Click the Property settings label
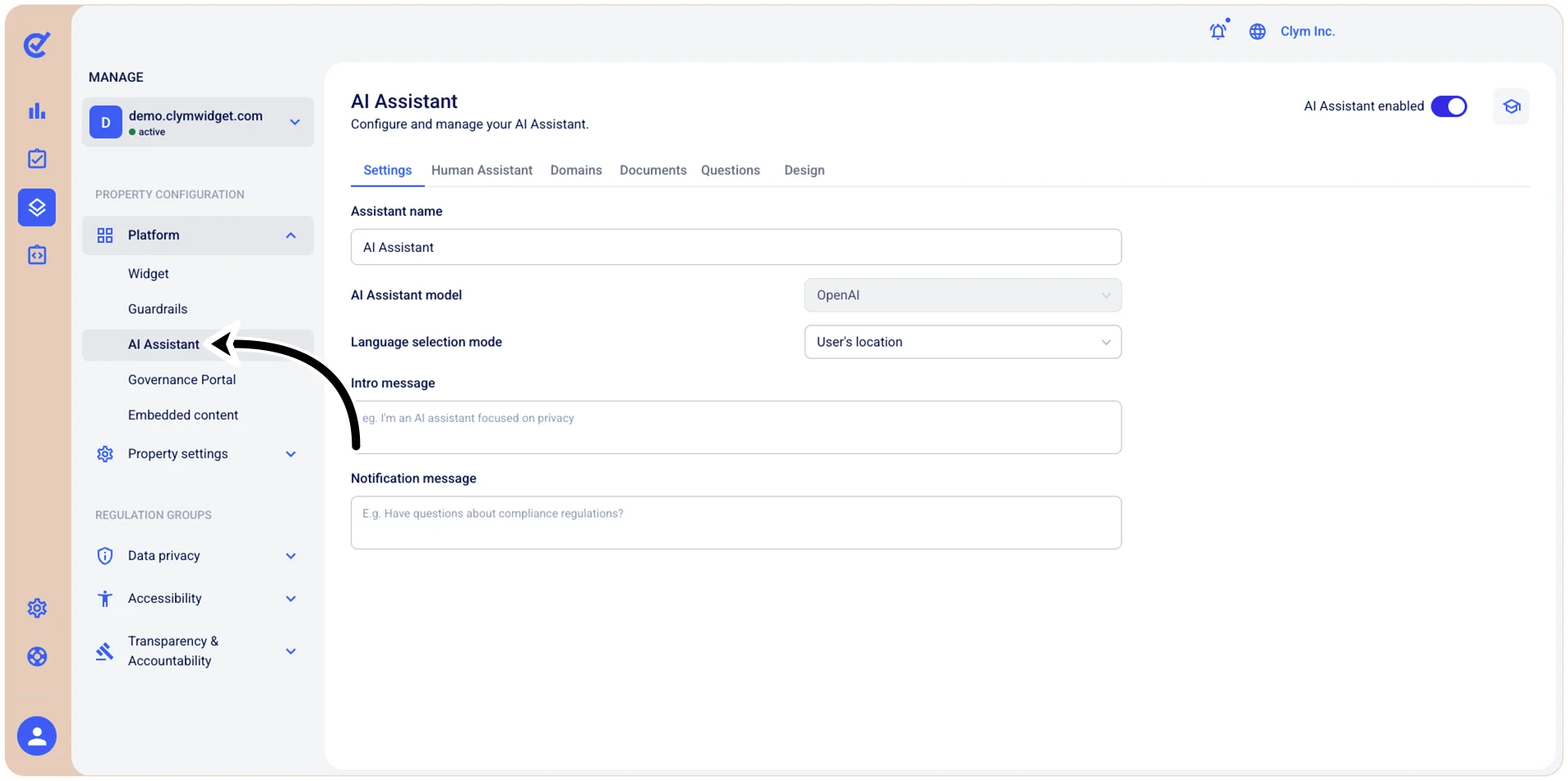This screenshot has height=781, width=1568. (x=177, y=454)
